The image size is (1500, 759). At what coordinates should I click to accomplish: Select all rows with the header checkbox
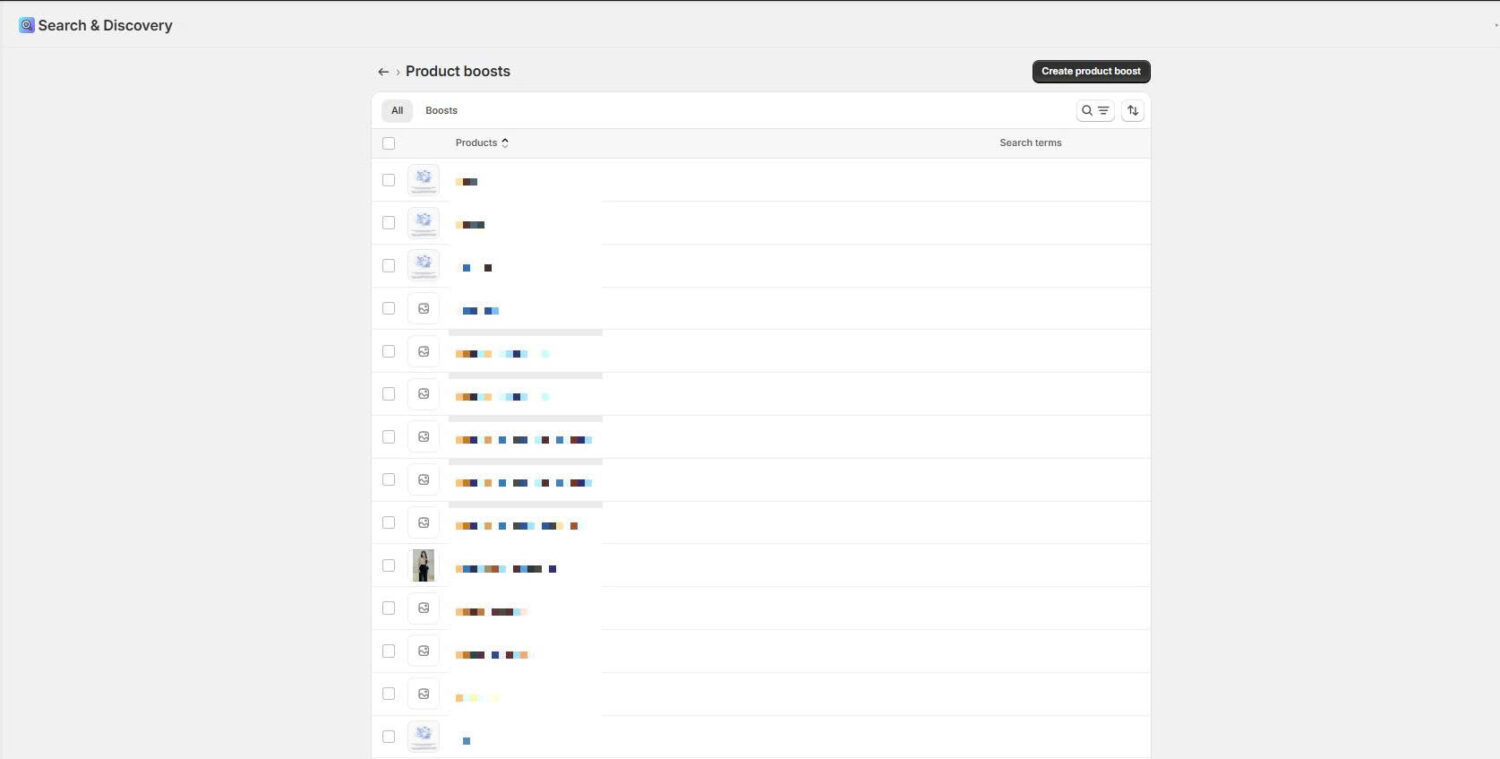point(389,143)
